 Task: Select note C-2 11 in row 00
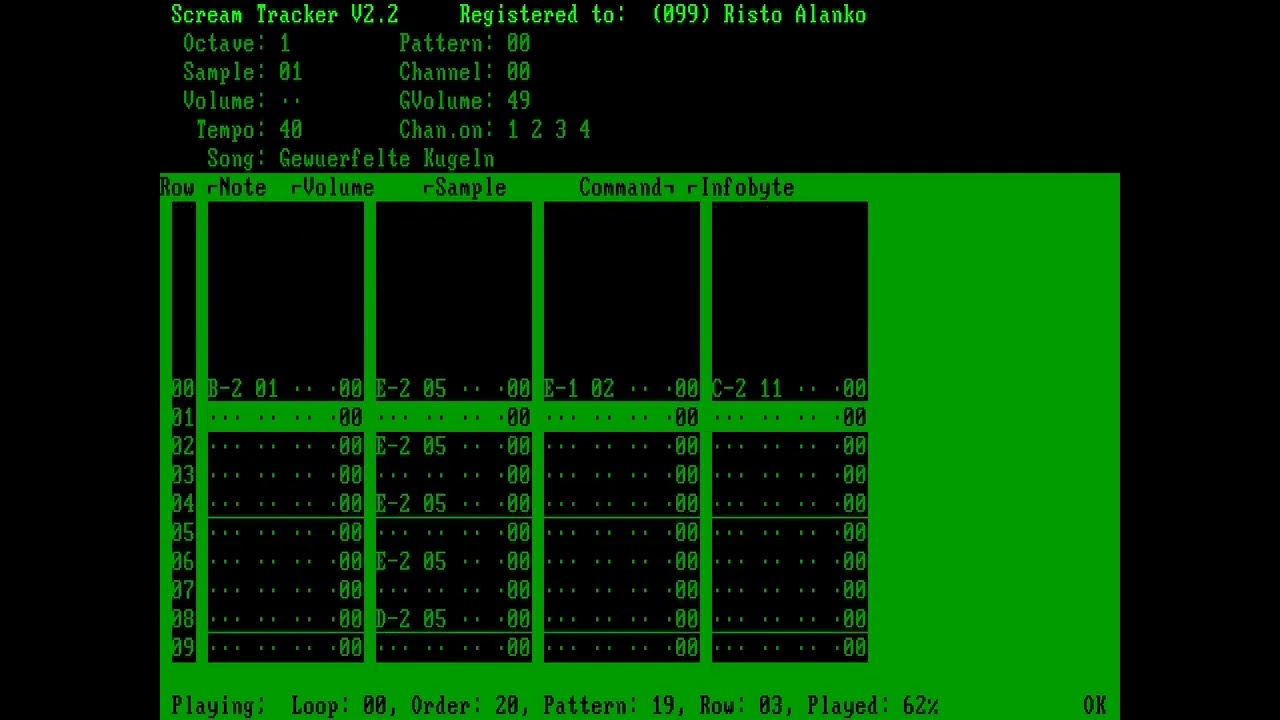[x=747, y=388]
